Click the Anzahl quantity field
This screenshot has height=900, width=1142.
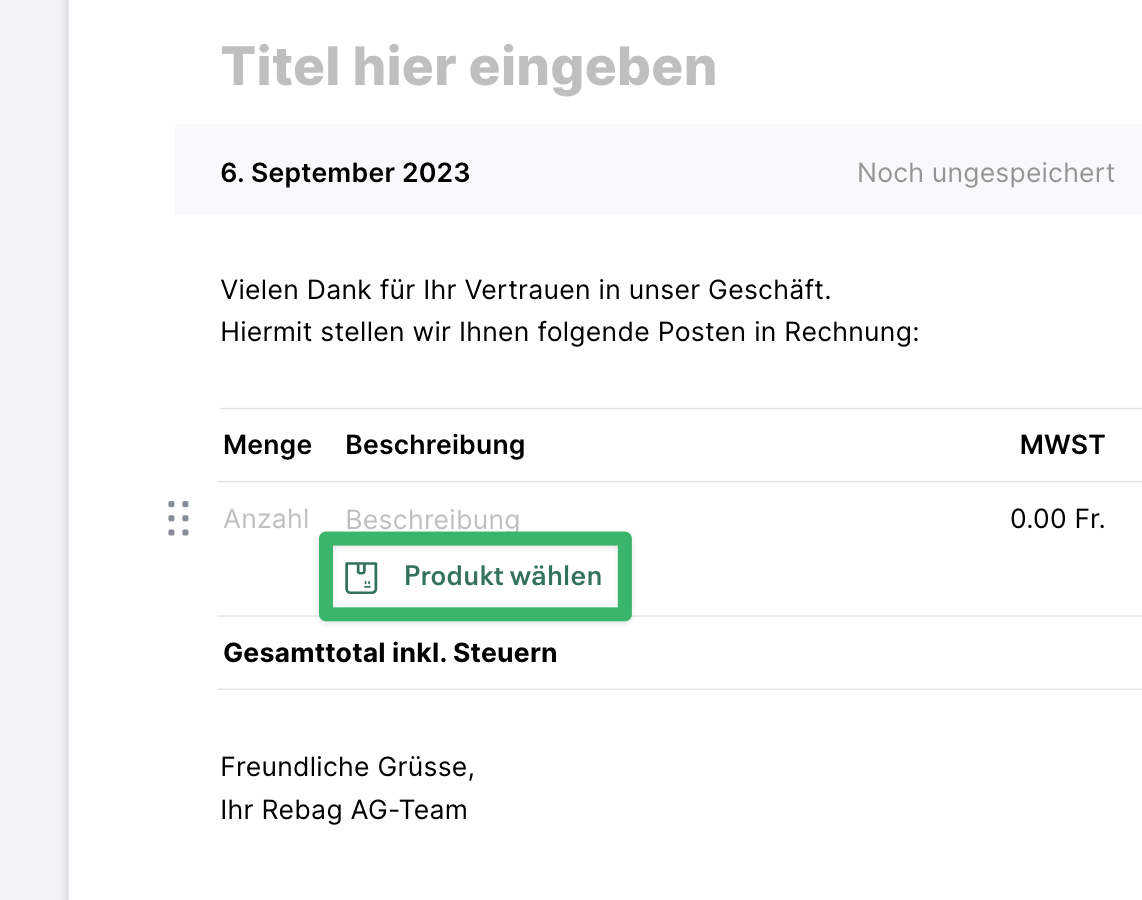[265, 519]
